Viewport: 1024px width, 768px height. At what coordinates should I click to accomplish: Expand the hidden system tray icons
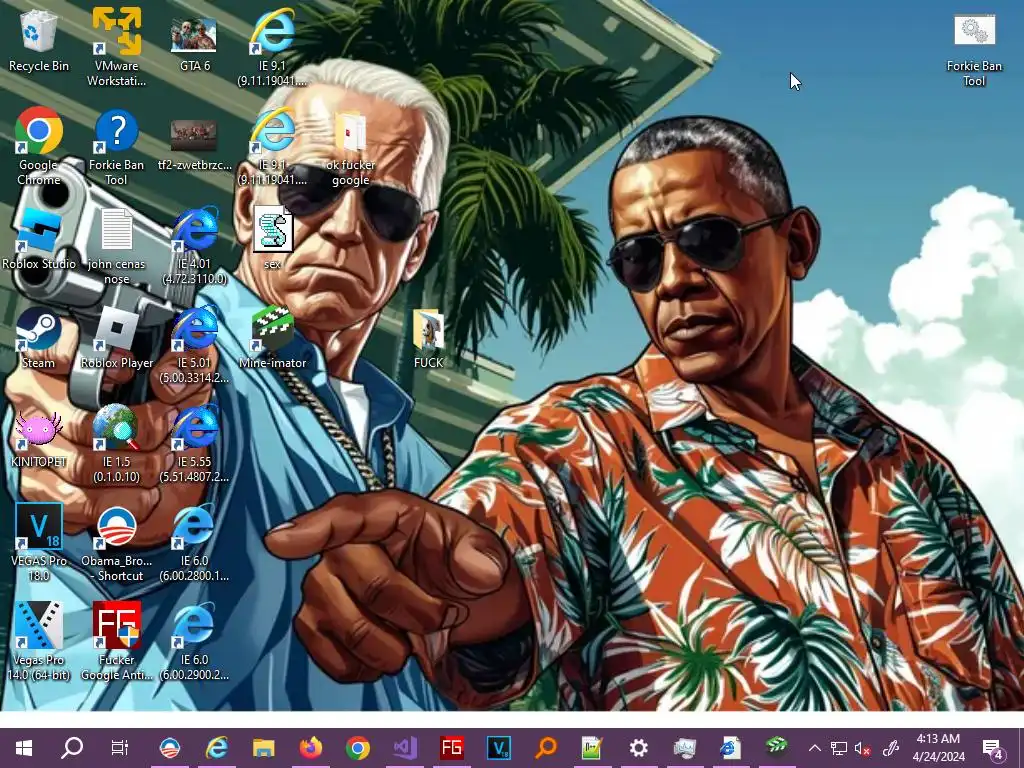point(815,748)
